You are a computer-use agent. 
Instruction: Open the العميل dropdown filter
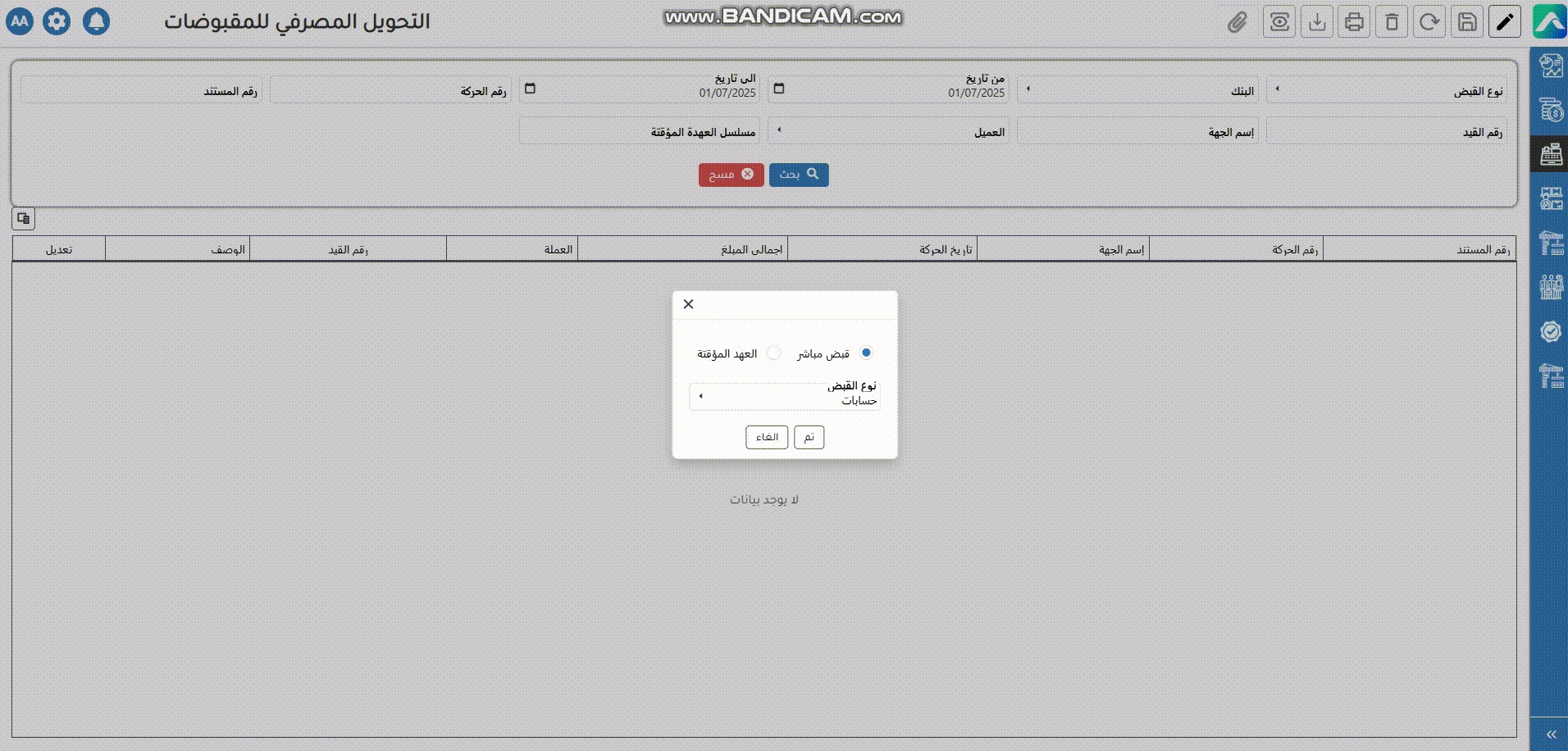[x=888, y=131]
